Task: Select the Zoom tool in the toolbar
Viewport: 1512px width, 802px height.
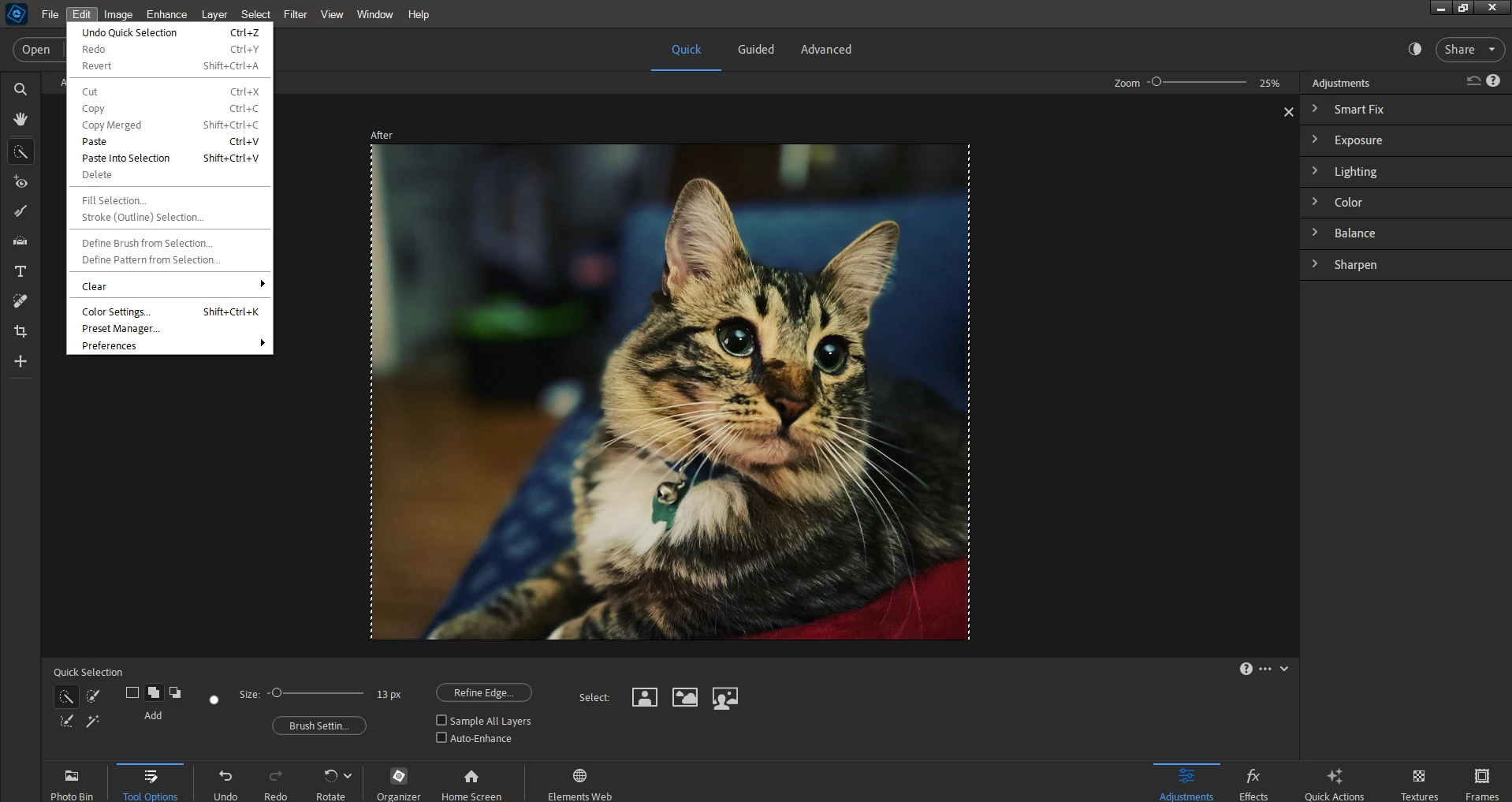Action: coord(20,89)
